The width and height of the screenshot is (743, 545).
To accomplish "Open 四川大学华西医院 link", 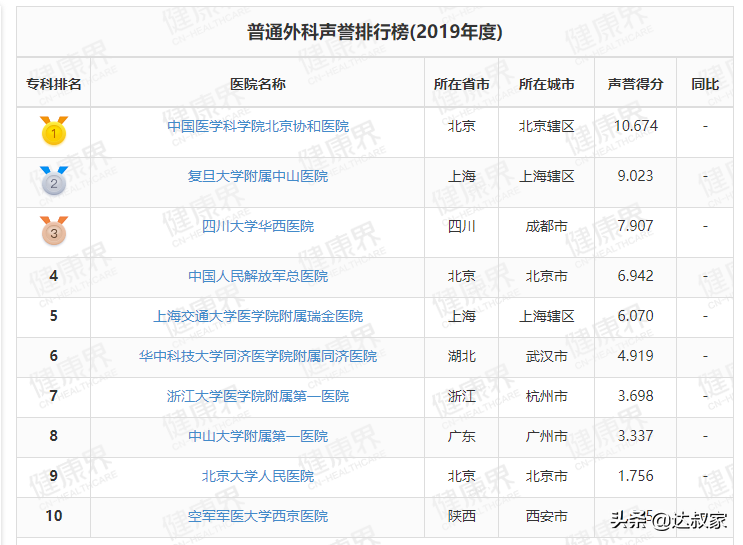I will click(x=258, y=226).
